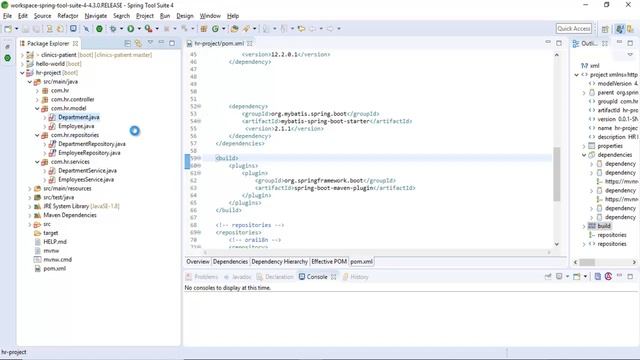Click the Open Type toolbar icon

point(234,29)
